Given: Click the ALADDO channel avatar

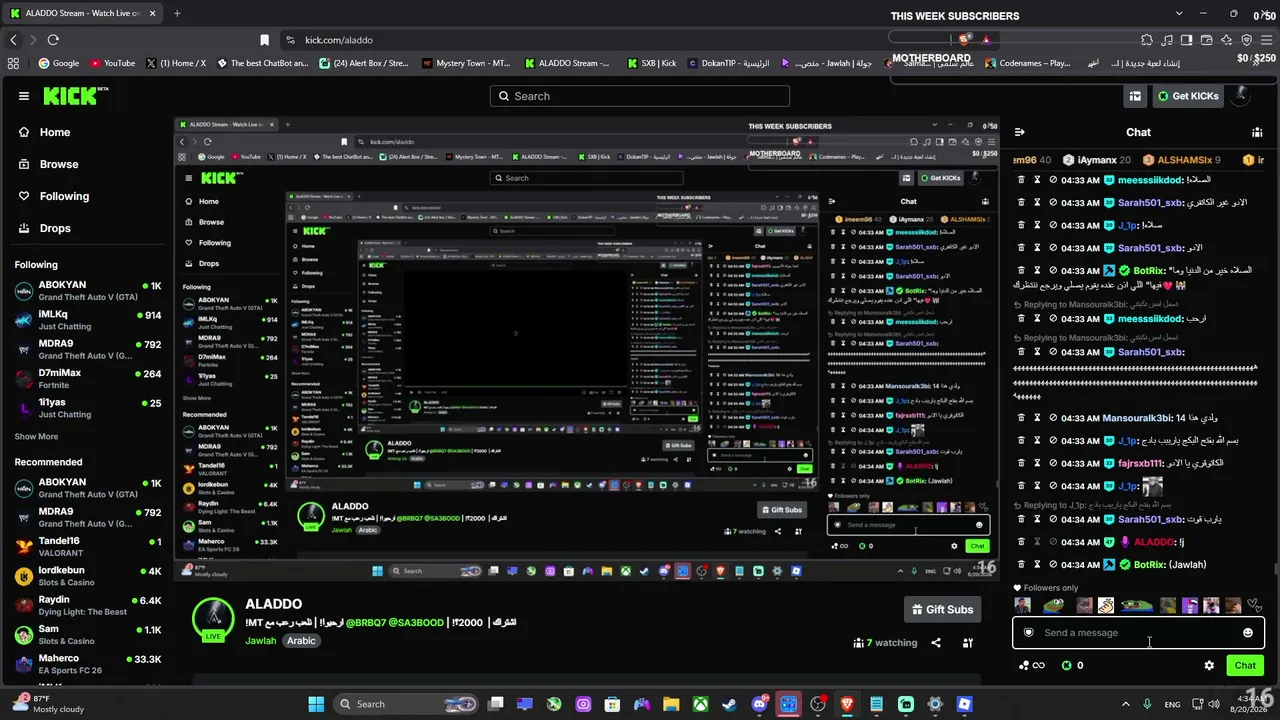Looking at the screenshot, I should 213,619.
